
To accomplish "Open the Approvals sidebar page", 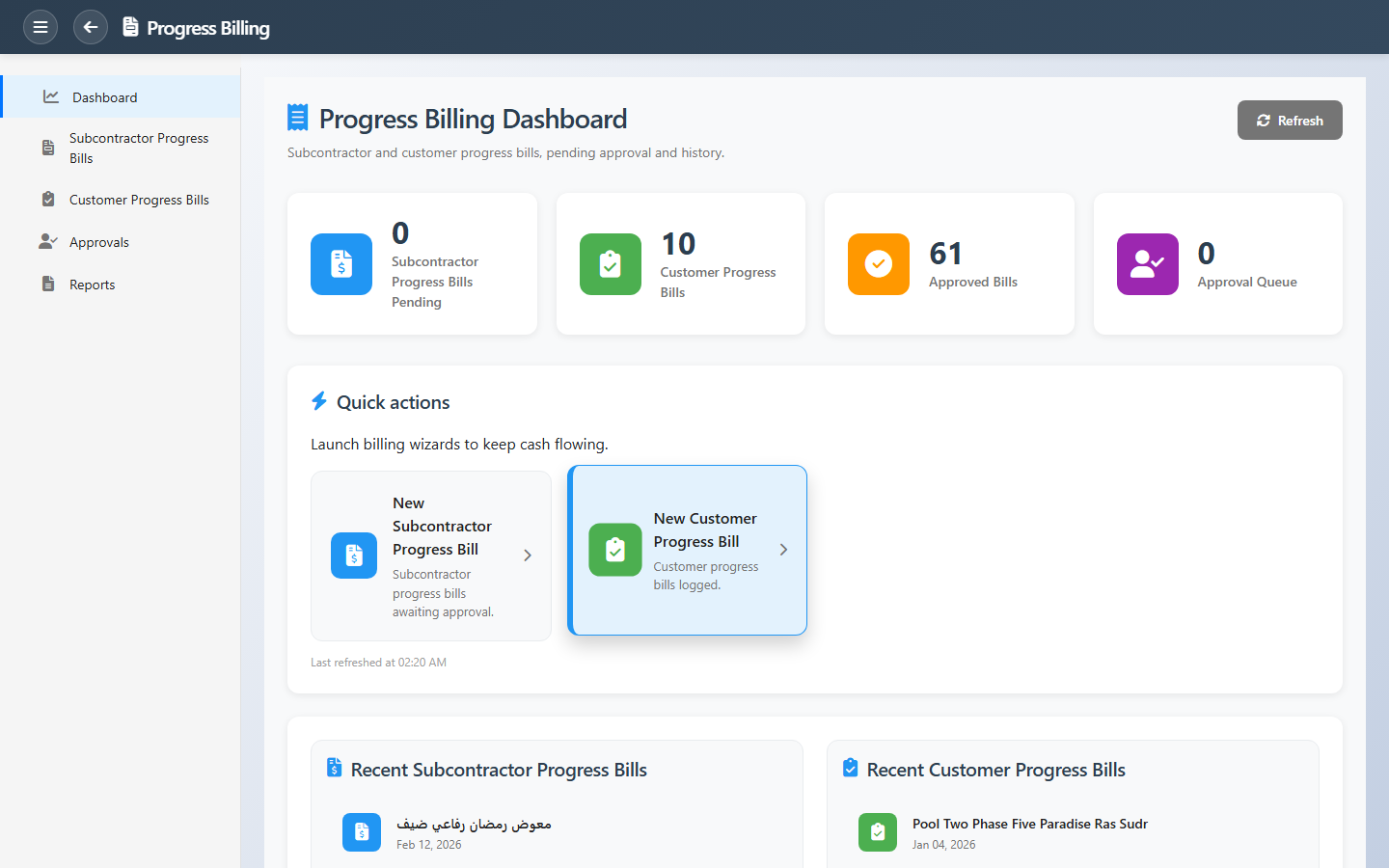I will click(99, 242).
